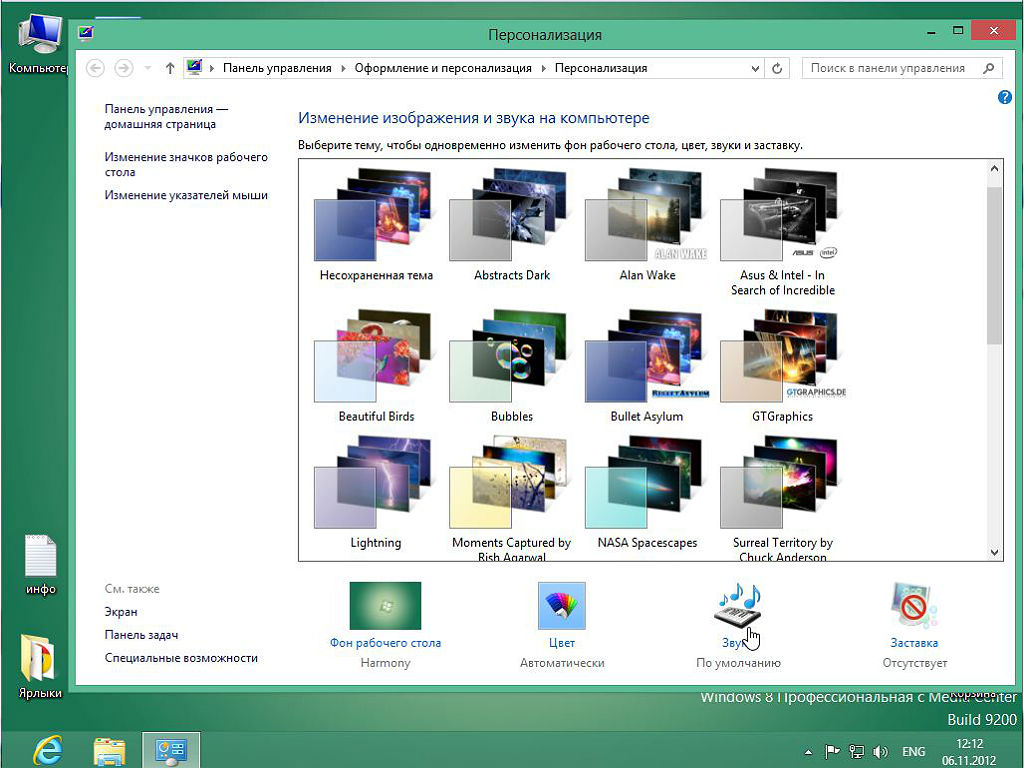The image size is (1024, 768).
Task: Open Internet Explorer from the taskbar
Action: (48, 750)
